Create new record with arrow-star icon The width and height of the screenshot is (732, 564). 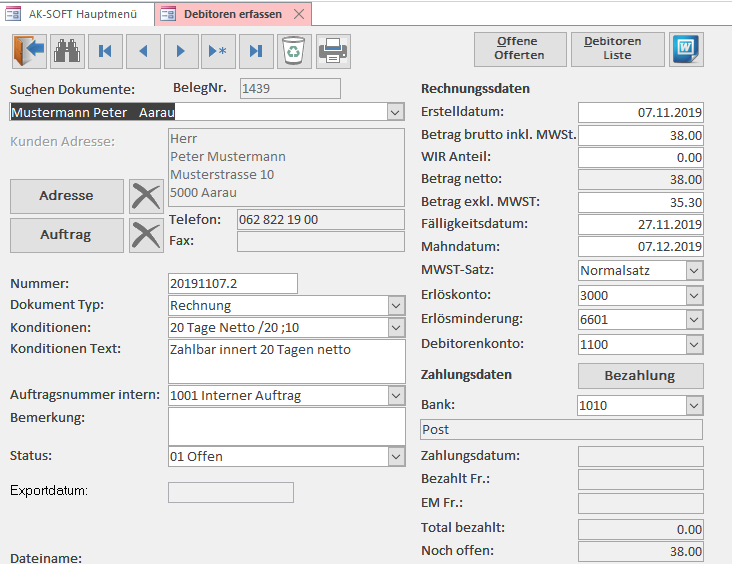(218, 51)
